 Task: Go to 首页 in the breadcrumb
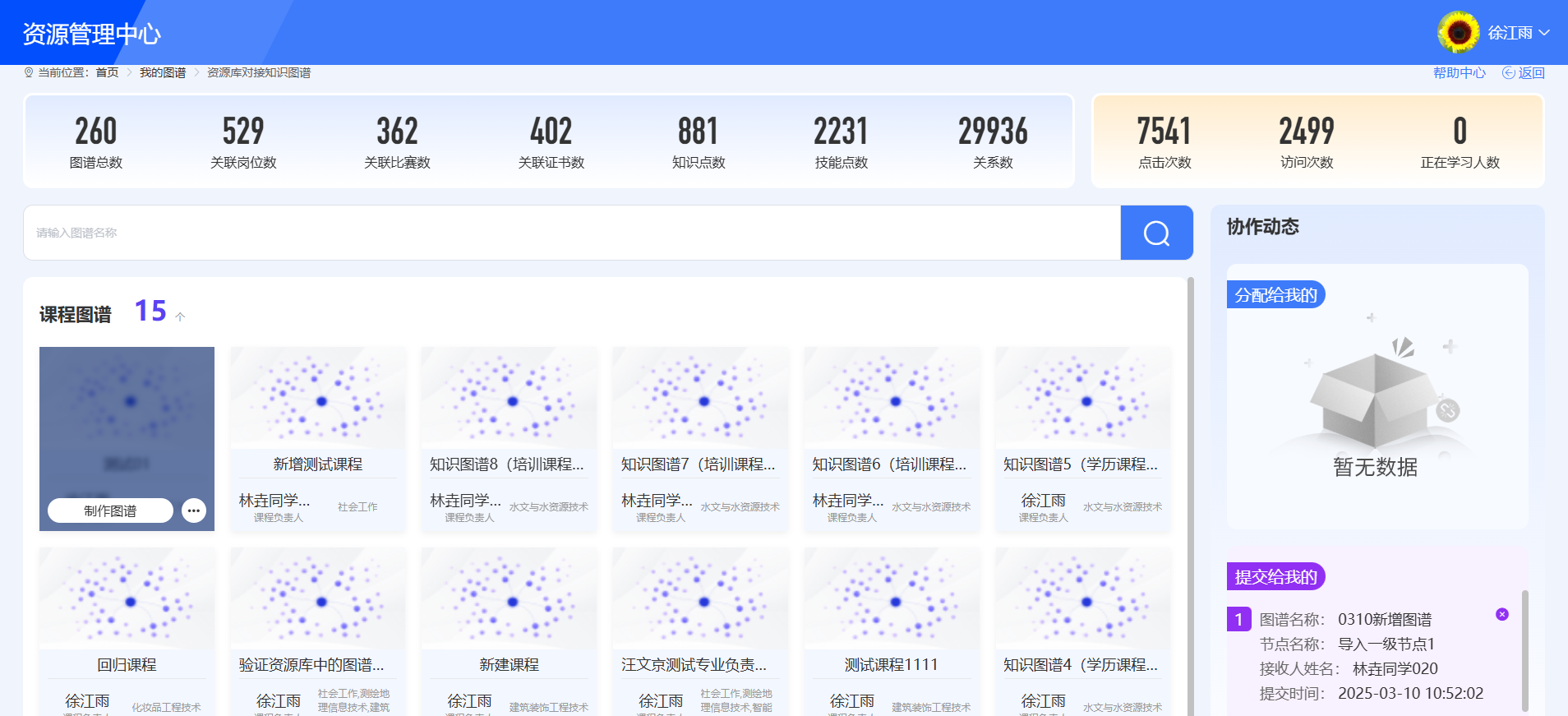coord(107,72)
